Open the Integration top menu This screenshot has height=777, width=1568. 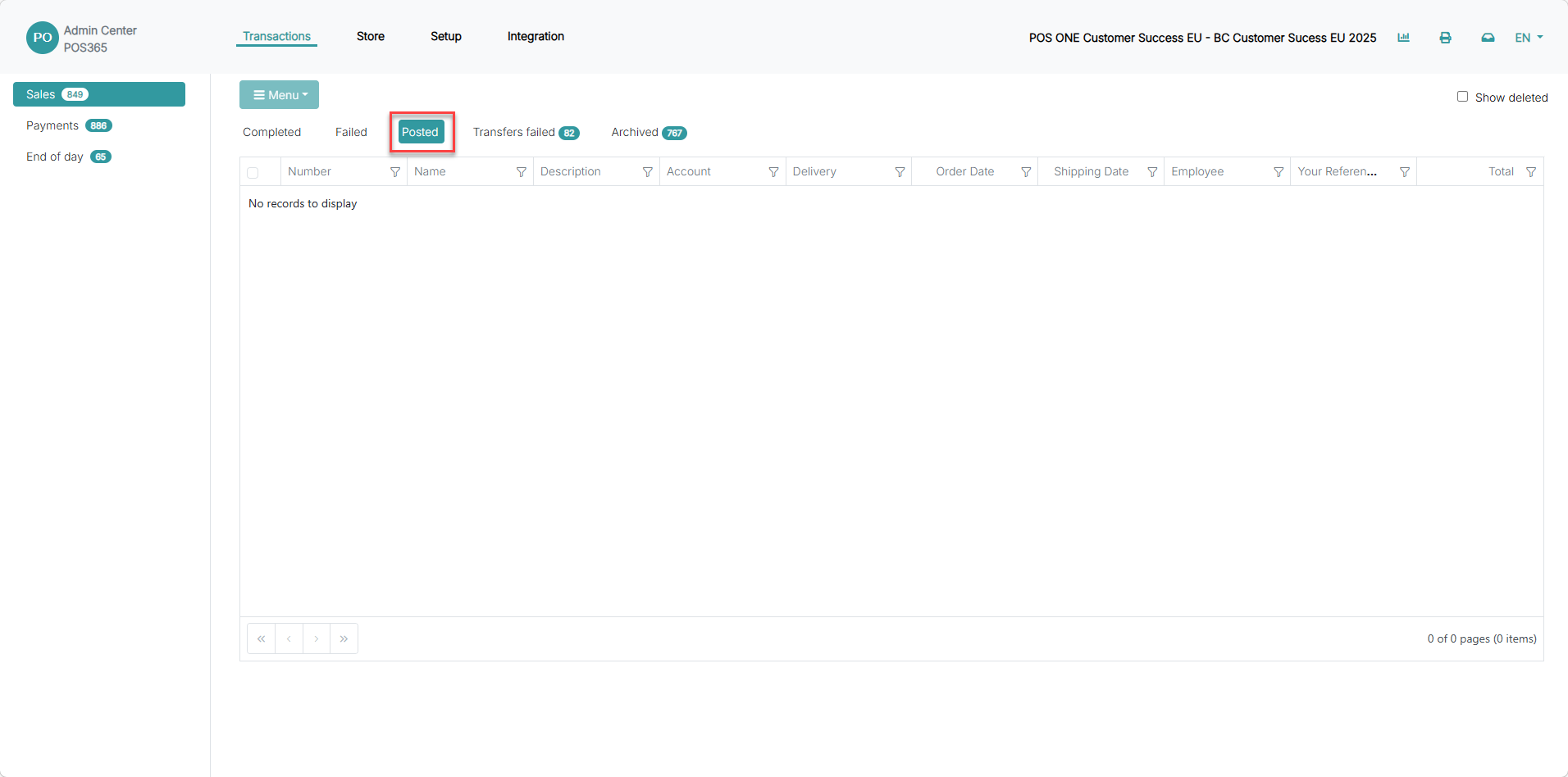536,36
